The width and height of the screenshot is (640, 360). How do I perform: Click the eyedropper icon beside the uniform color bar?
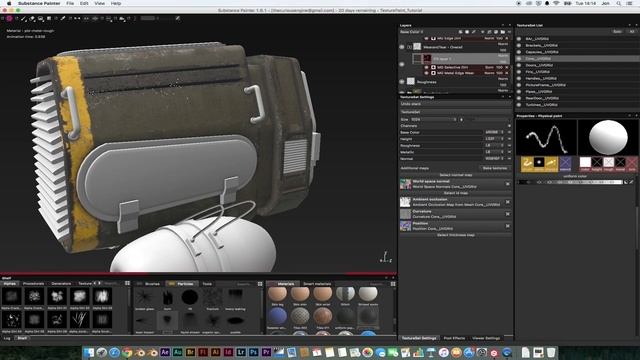click(x=631, y=182)
